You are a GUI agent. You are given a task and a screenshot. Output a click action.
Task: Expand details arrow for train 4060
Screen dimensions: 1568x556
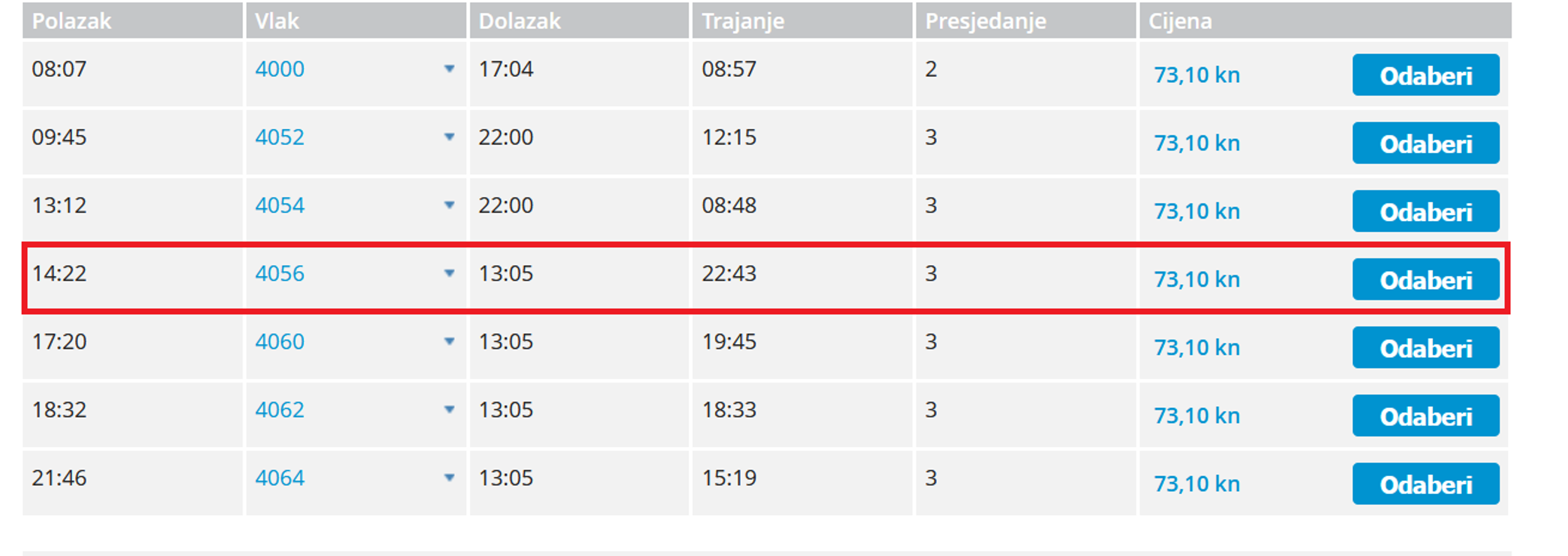(x=449, y=341)
